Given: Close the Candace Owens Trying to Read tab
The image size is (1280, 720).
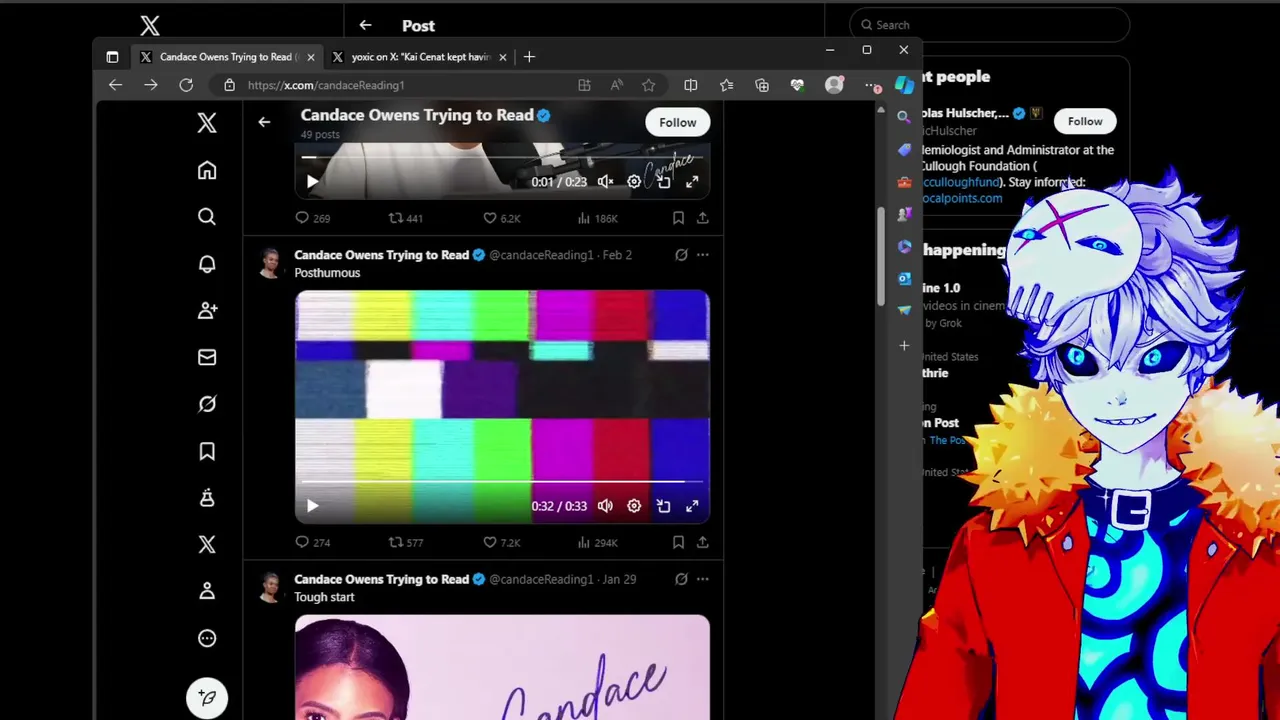Looking at the screenshot, I should [310, 57].
